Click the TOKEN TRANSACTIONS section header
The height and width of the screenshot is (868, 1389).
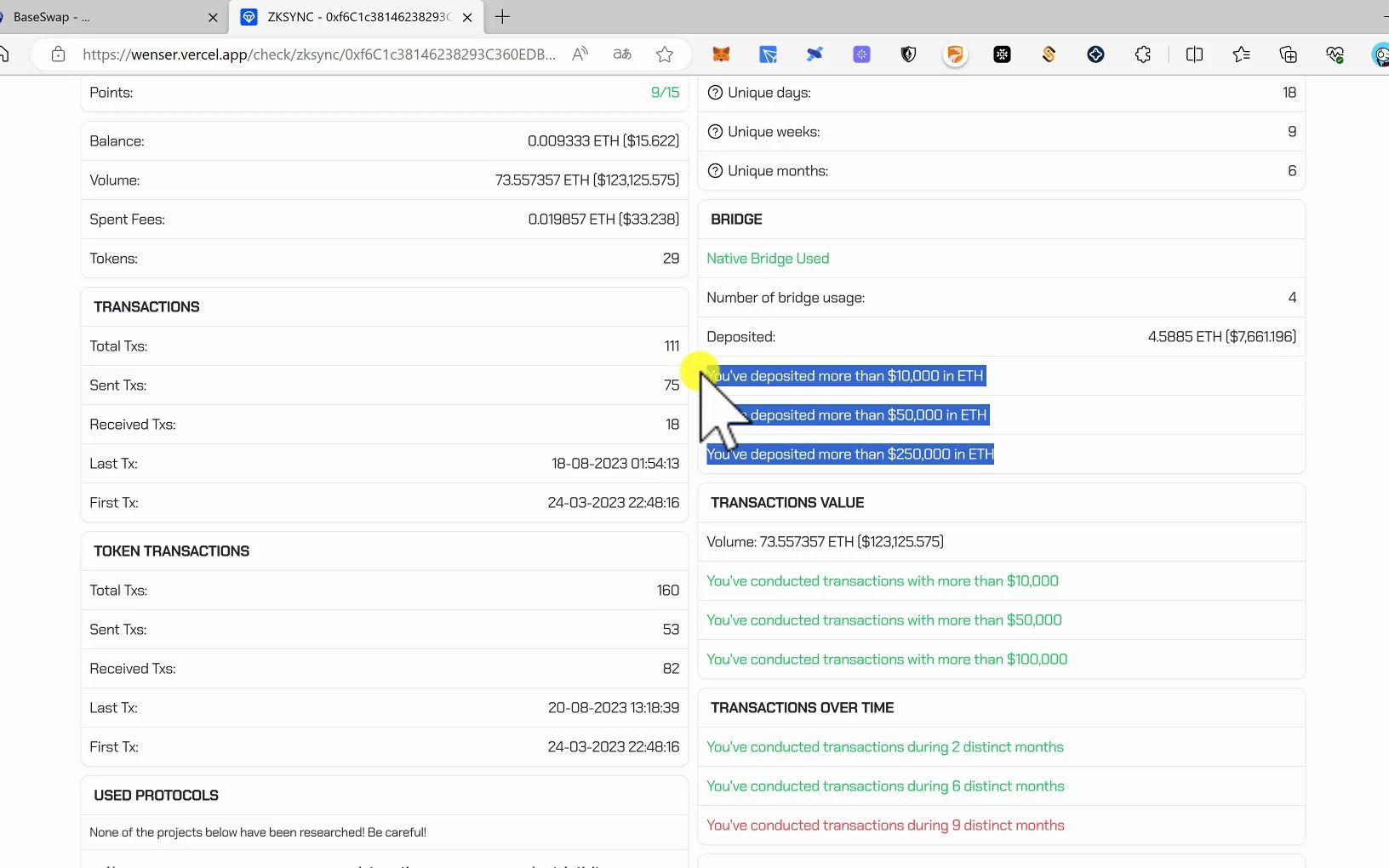(171, 551)
